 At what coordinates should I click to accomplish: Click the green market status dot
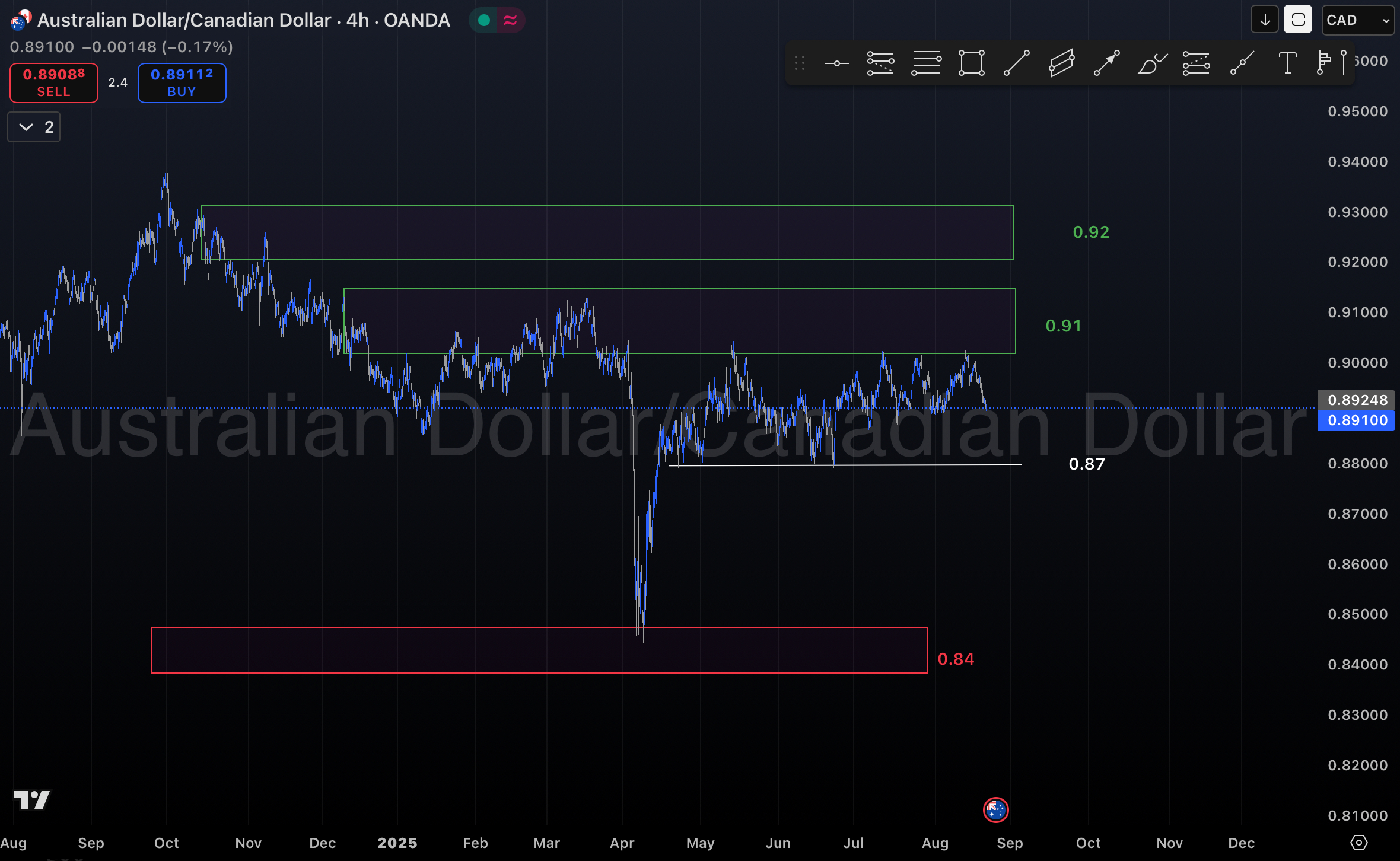click(483, 20)
